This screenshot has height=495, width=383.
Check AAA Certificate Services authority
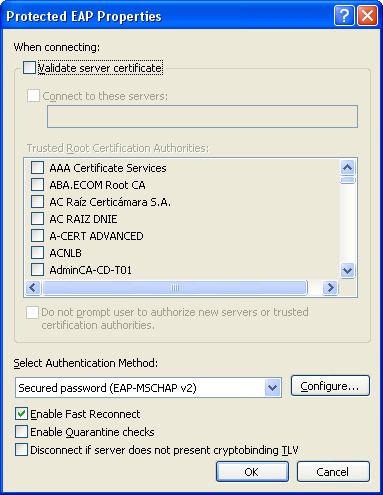(37, 167)
